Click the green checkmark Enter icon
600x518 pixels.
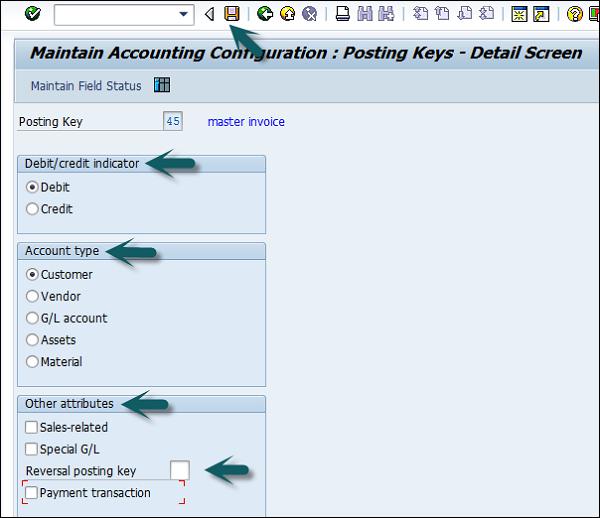[x=32, y=14]
